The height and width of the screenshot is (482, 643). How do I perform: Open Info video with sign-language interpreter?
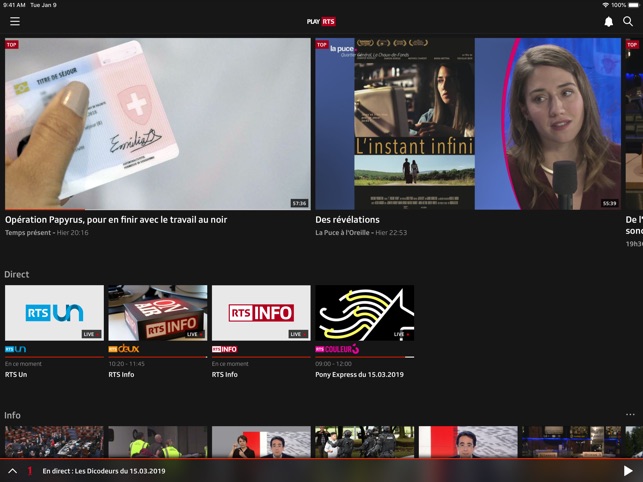point(261,441)
